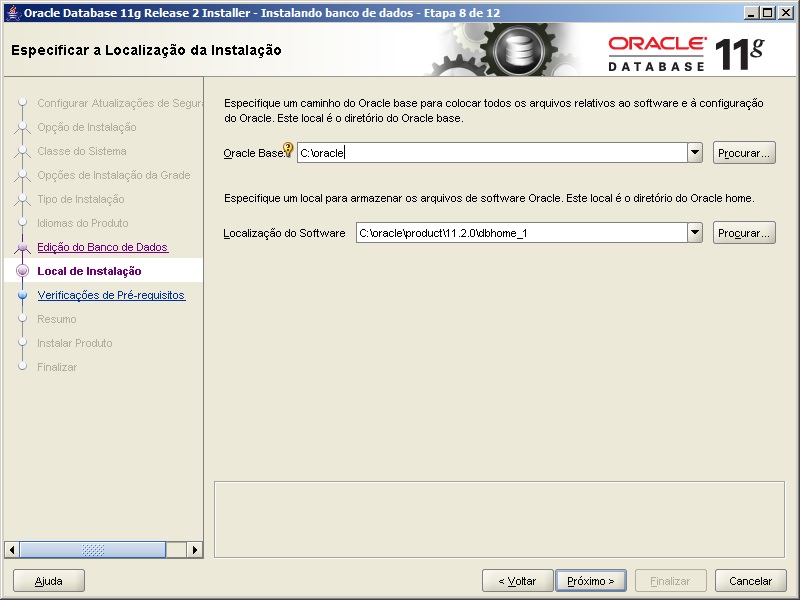This screenshot has width=800, height=600.
Task: Click Procurar next to Oracle Base
Action: pos(744,152)
